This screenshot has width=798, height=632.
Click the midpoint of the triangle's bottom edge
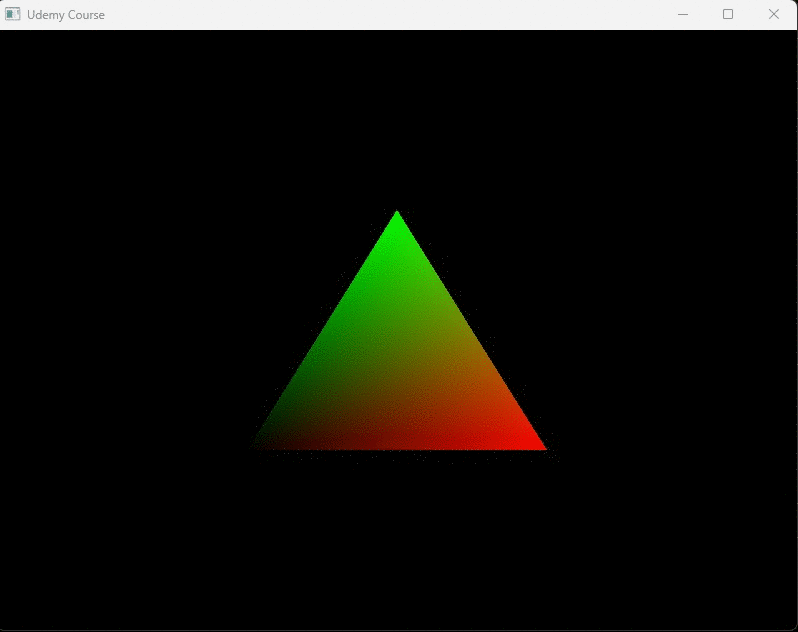coord(399,447)
